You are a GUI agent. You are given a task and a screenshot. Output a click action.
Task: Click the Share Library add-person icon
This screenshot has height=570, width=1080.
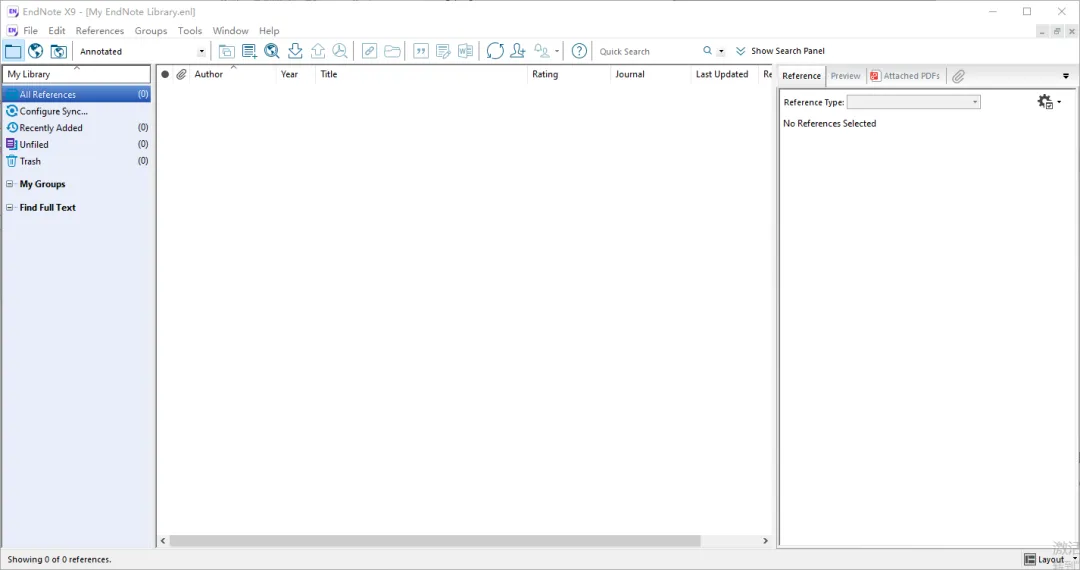[x=518, y=51]
